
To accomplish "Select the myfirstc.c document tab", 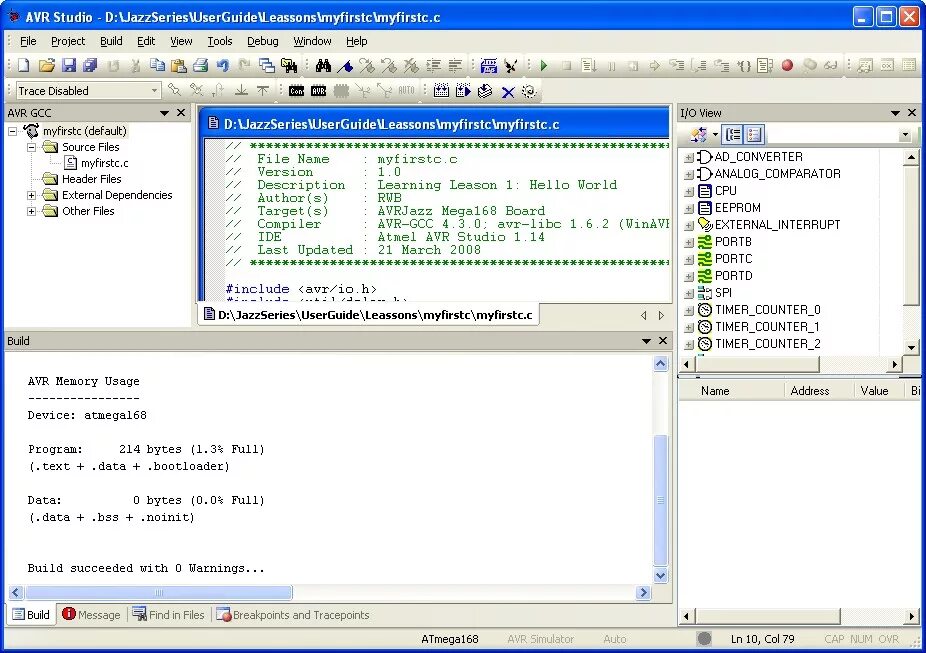I will [x=368, y=315].
